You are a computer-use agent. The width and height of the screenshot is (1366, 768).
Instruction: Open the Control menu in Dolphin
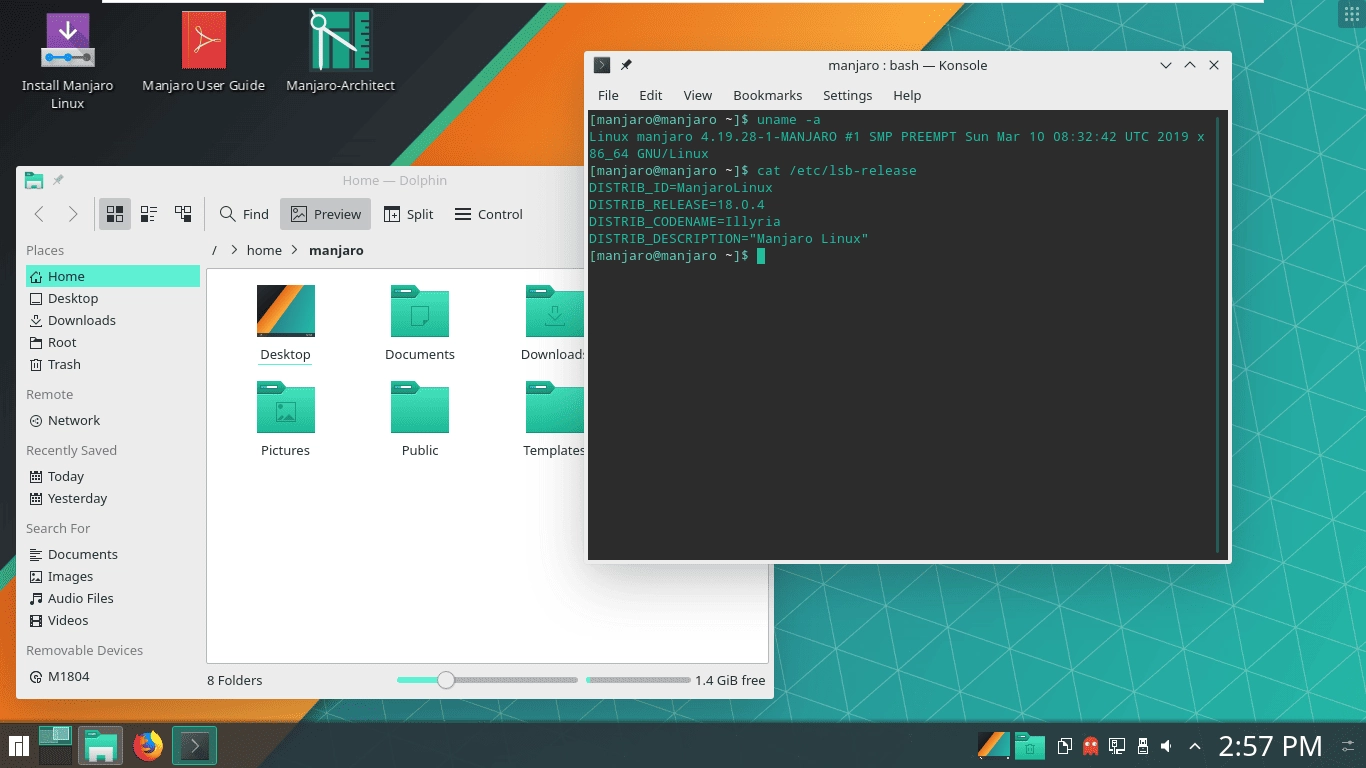pos(488,214)
